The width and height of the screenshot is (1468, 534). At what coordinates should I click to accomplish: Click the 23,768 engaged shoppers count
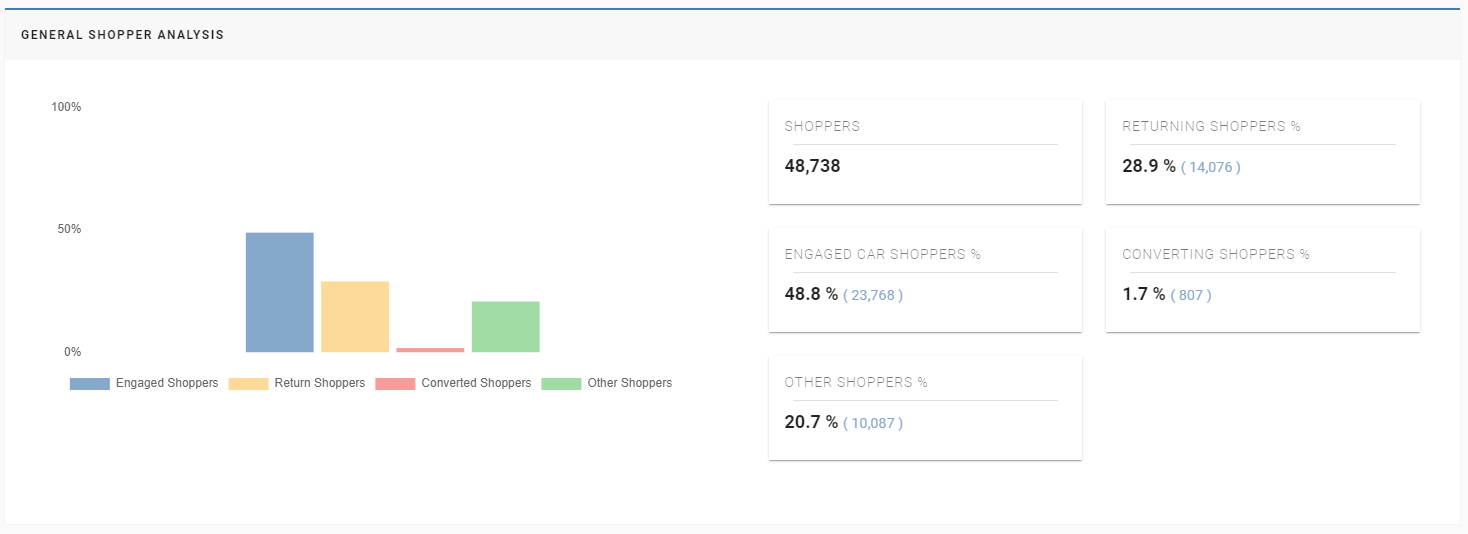872,295
